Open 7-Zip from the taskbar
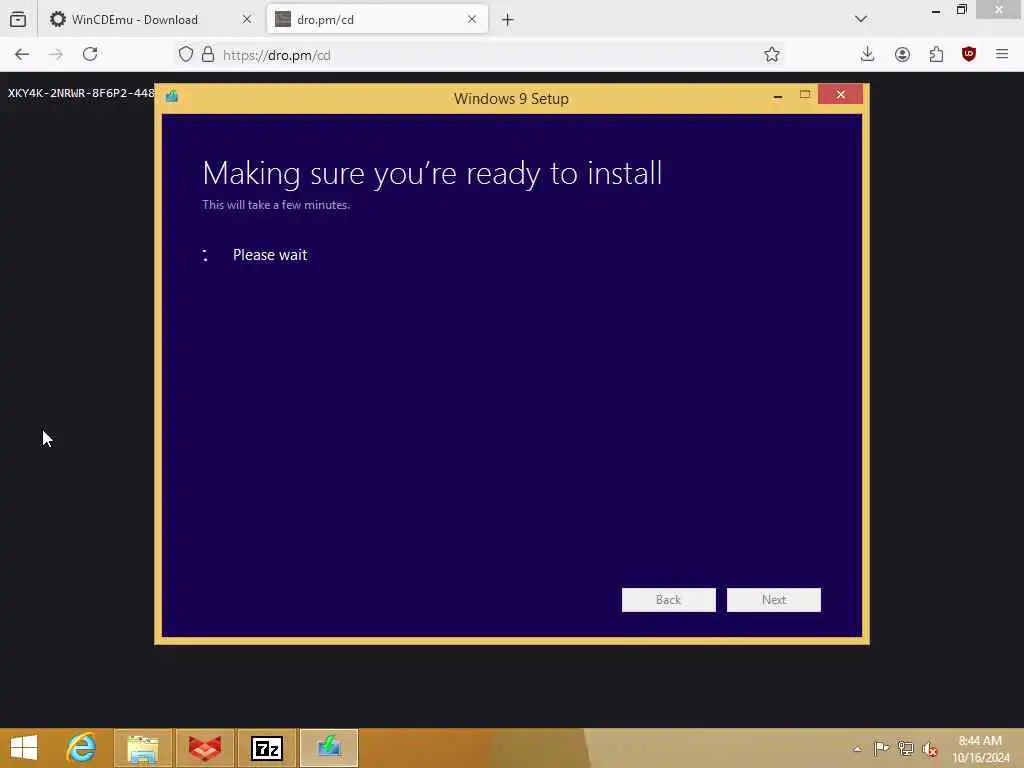 pos(267,748)
